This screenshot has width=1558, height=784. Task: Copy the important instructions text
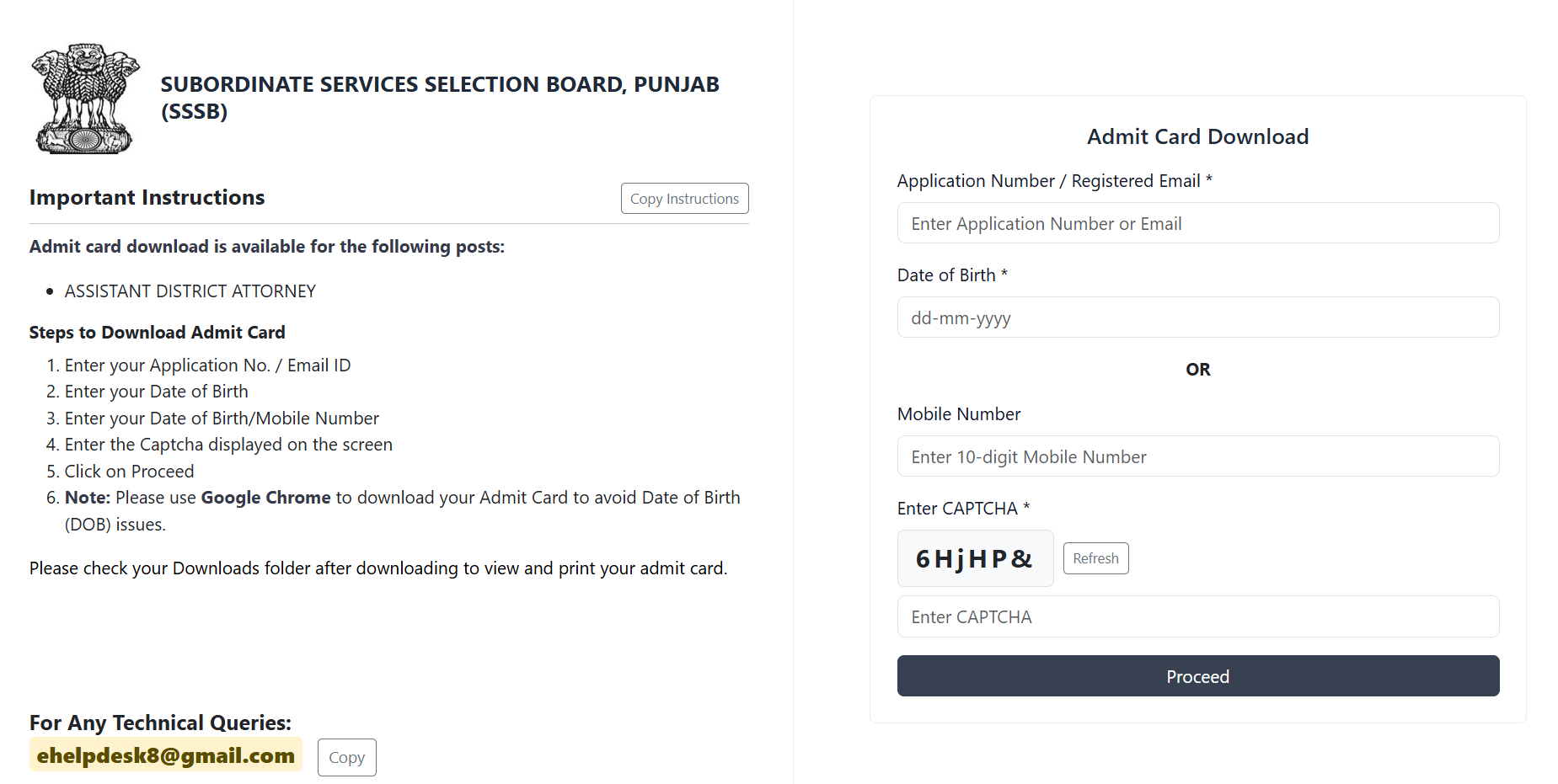pos(684,199)
